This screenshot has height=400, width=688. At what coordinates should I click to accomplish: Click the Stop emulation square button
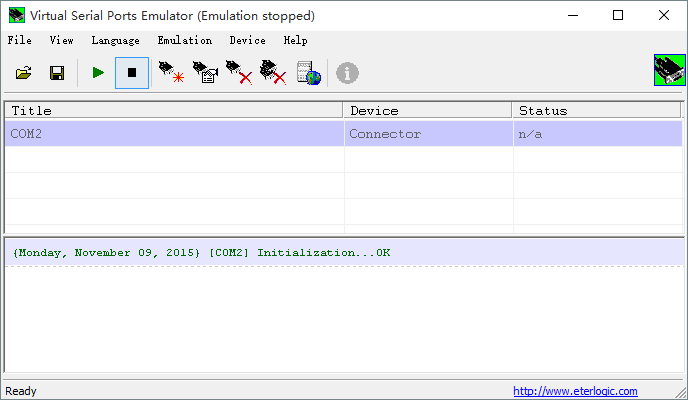(132, 73)
